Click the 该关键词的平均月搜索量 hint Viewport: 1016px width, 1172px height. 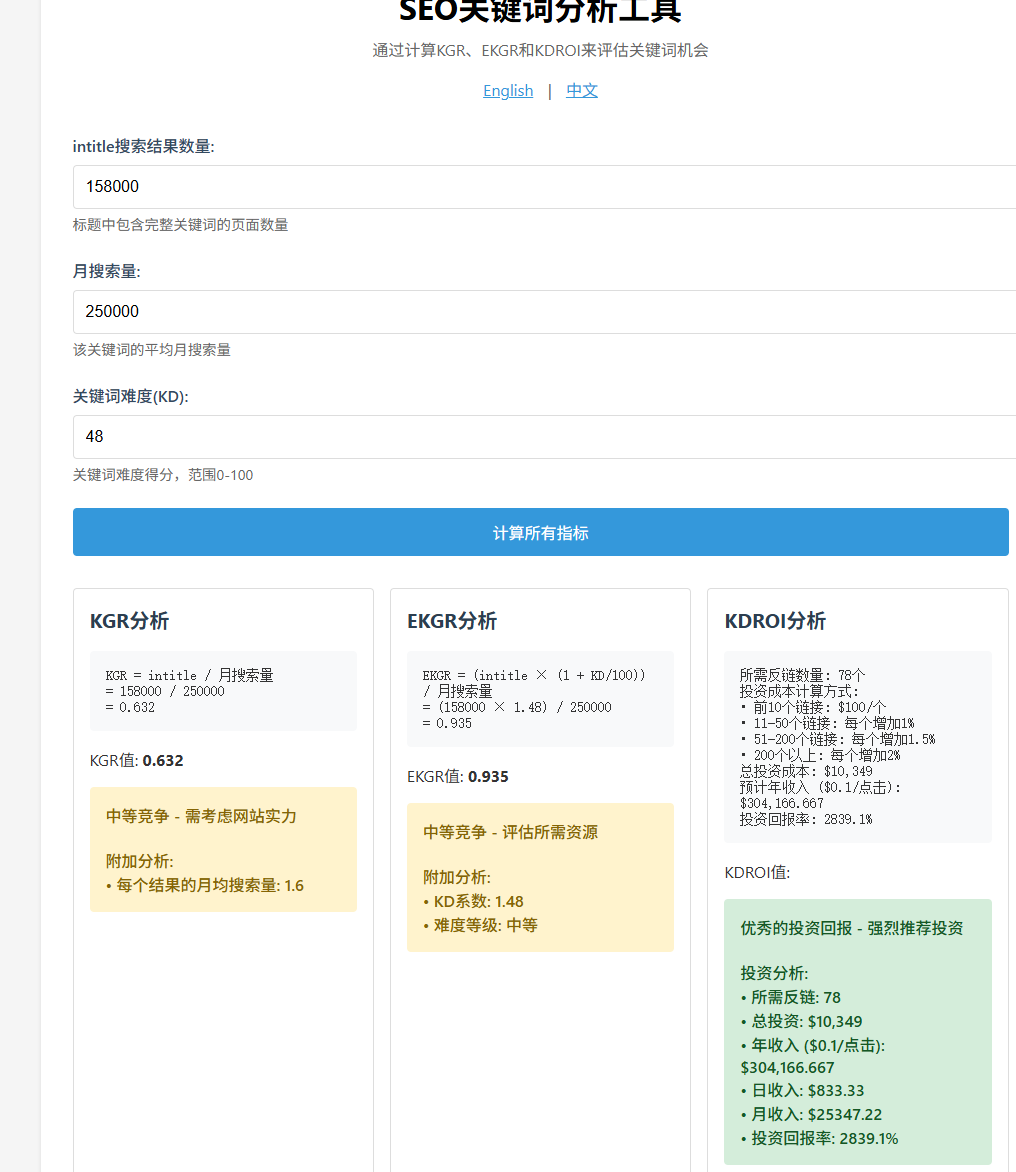[x=152, y=350]
